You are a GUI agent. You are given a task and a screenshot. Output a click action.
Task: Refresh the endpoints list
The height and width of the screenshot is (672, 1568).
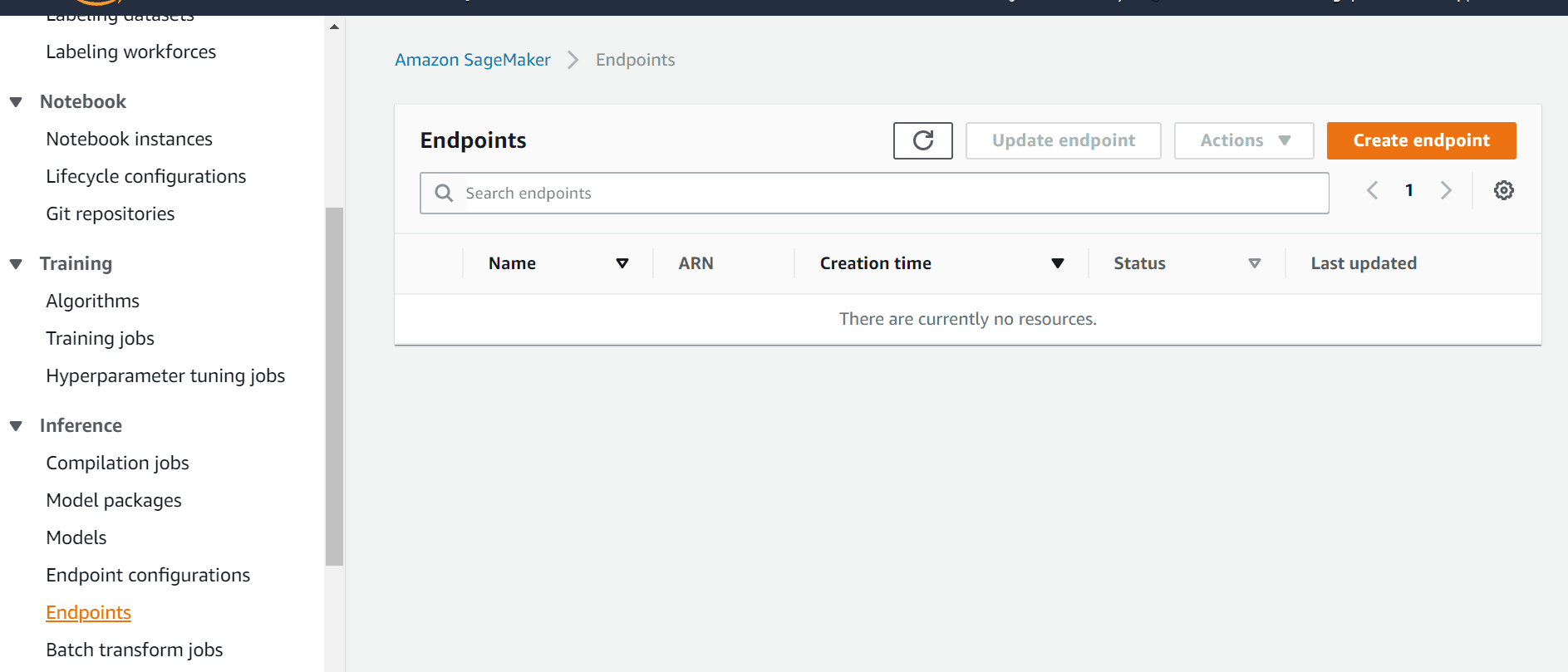coord(922,140)
